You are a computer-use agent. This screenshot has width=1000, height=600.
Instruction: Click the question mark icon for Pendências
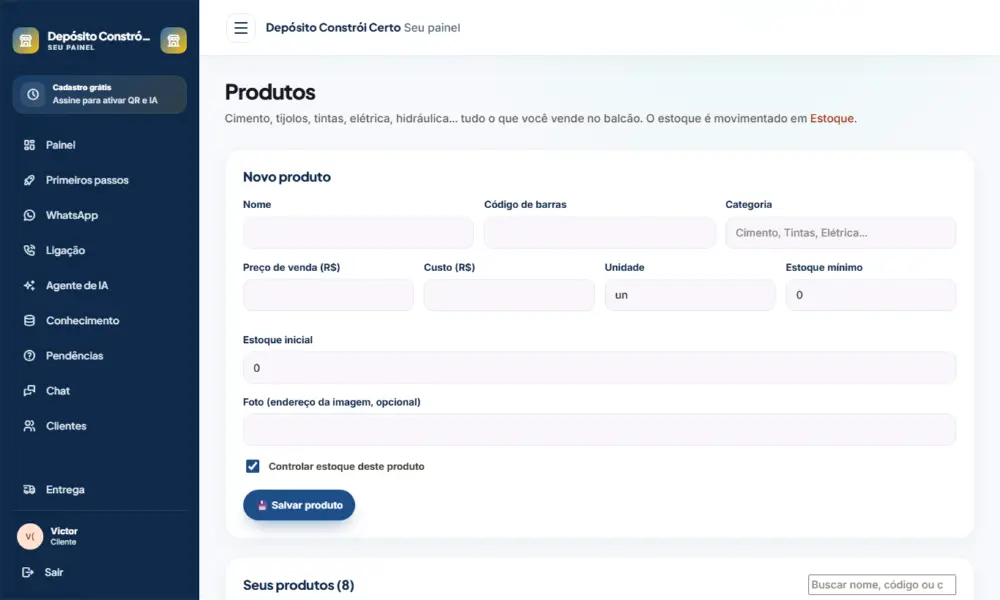pyautogui.click(x=29, y=355)
